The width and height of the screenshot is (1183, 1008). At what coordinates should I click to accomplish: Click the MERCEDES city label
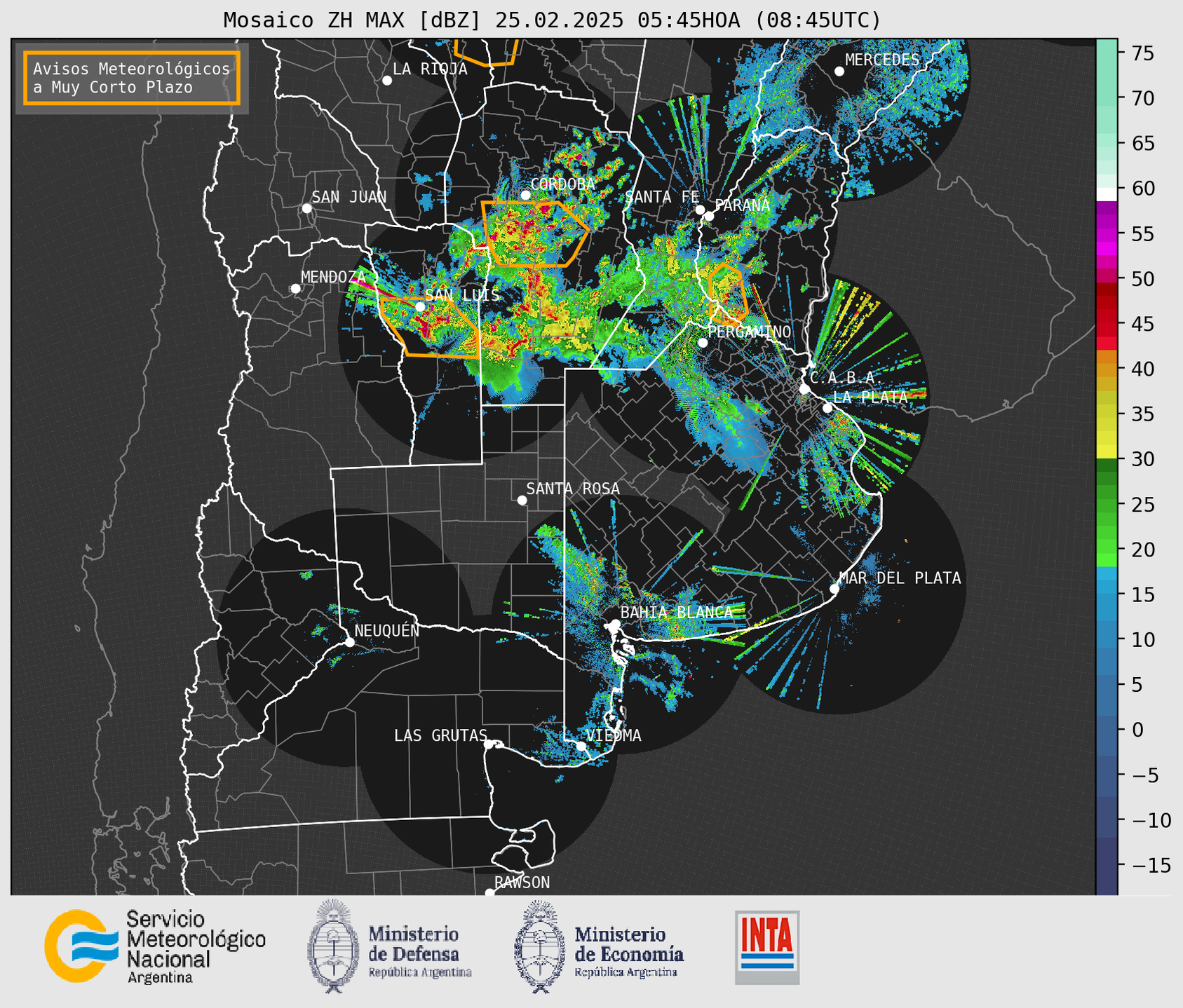pos(882,60)
